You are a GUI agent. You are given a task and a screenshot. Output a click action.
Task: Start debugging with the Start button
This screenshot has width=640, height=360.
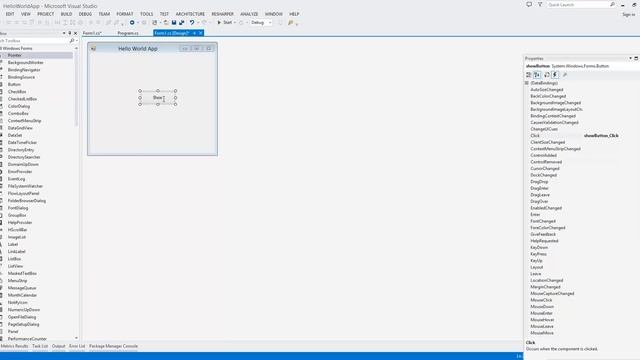tap(224, 22)
